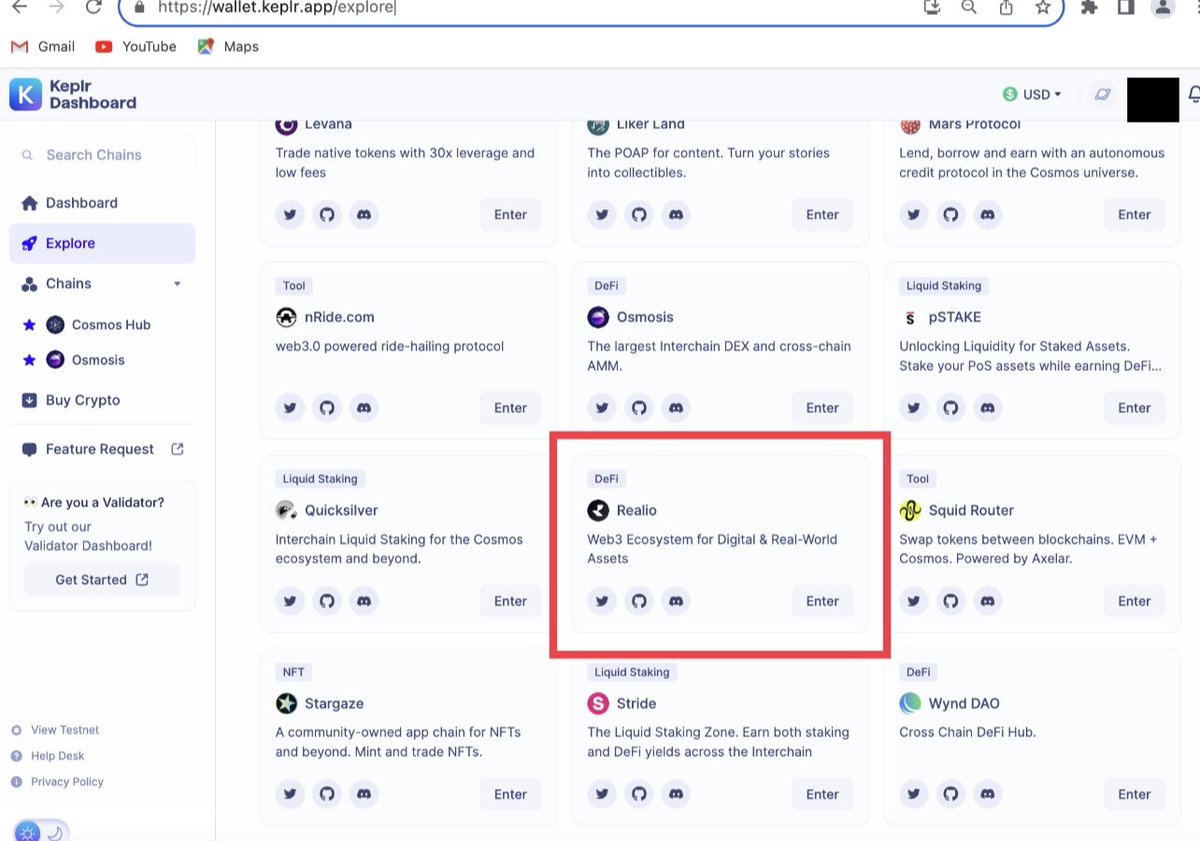This screenshot has width=1200, height=841.
Task: Open GitHub link on nRide.com card
Action: coord(327,408)
